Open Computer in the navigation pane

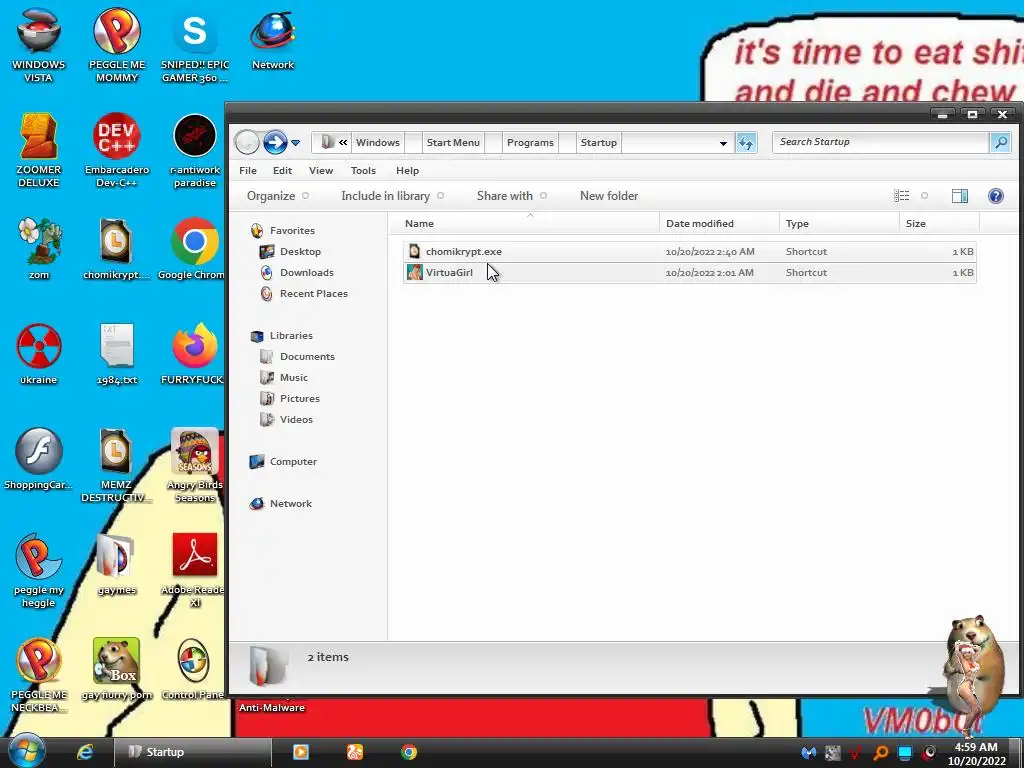(283, 462)
